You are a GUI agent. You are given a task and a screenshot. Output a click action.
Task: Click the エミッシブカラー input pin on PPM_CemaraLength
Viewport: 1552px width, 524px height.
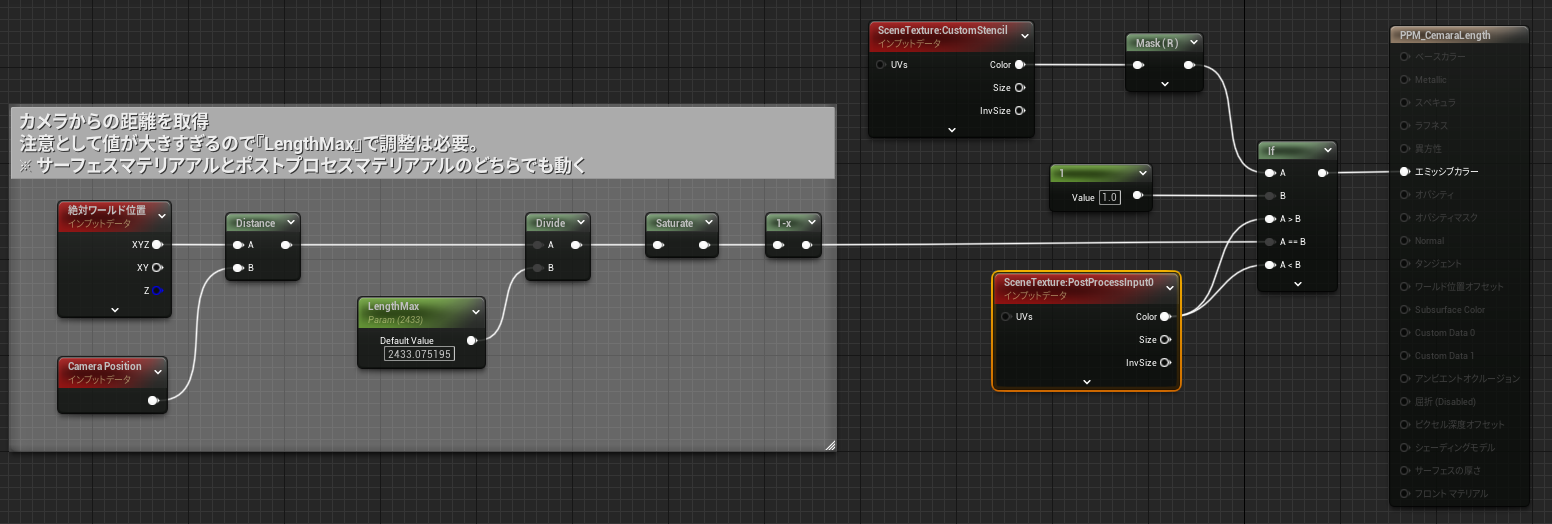tap(1406, 171)
